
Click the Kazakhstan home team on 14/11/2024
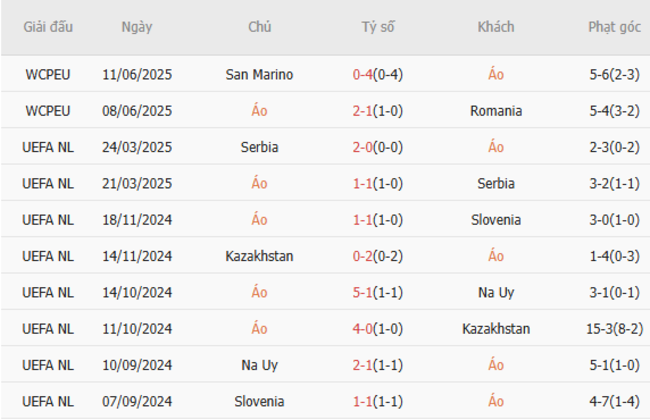(259, 256)
